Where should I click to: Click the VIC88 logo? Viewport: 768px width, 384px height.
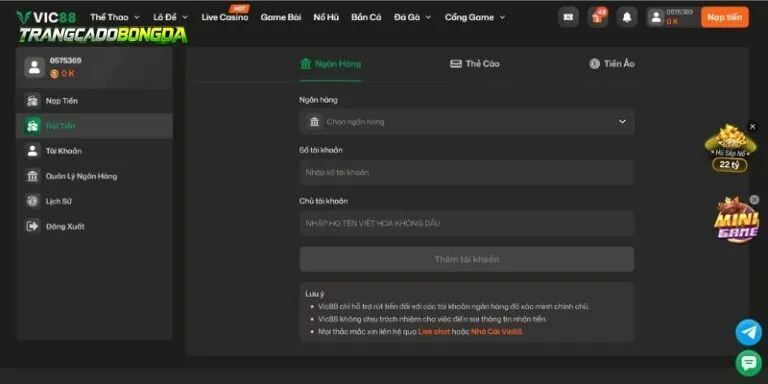[x=46, y=18]
